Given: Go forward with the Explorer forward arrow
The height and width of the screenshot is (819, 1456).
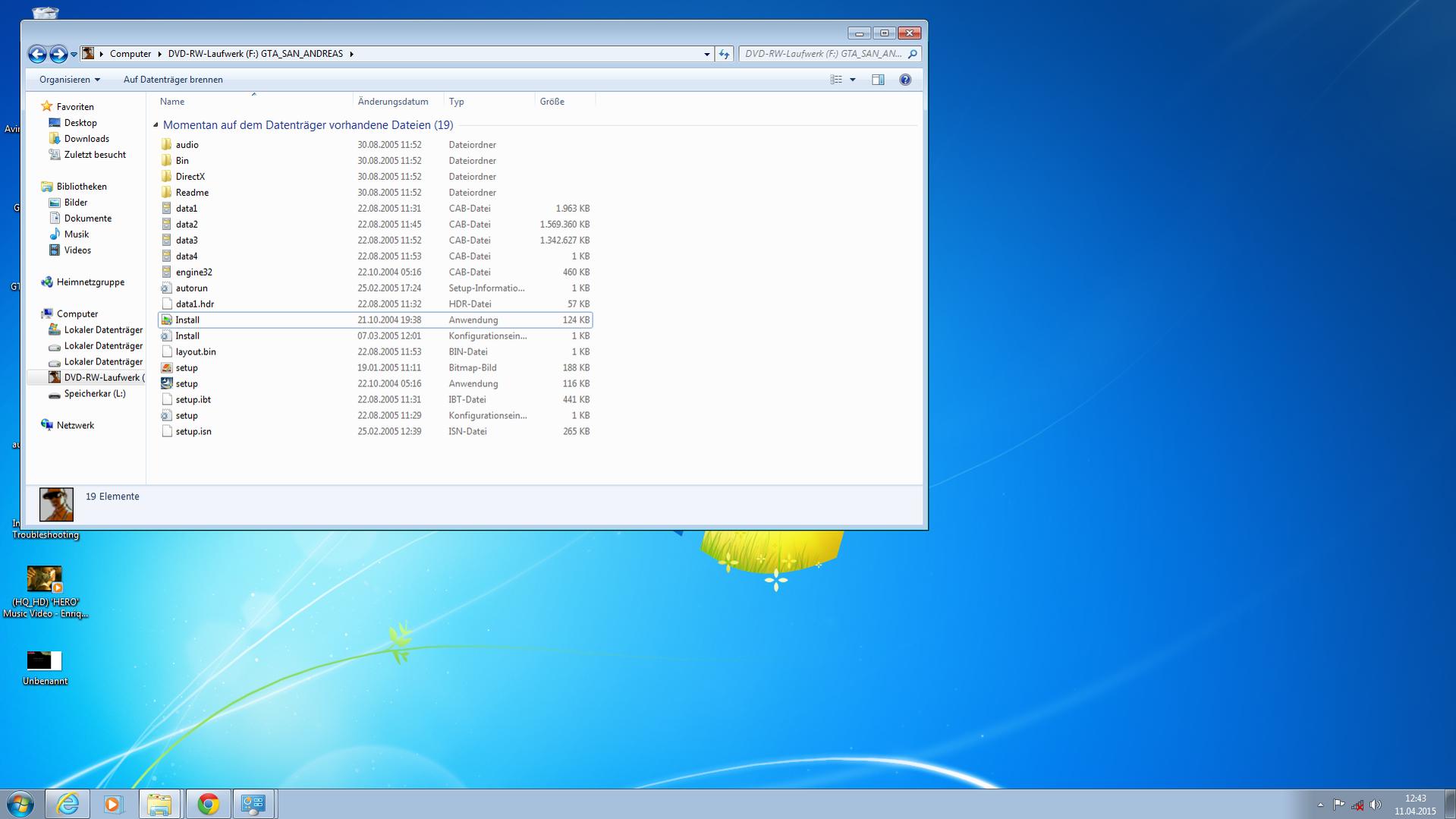Looking at the screenshot, I should pos(58,54).
